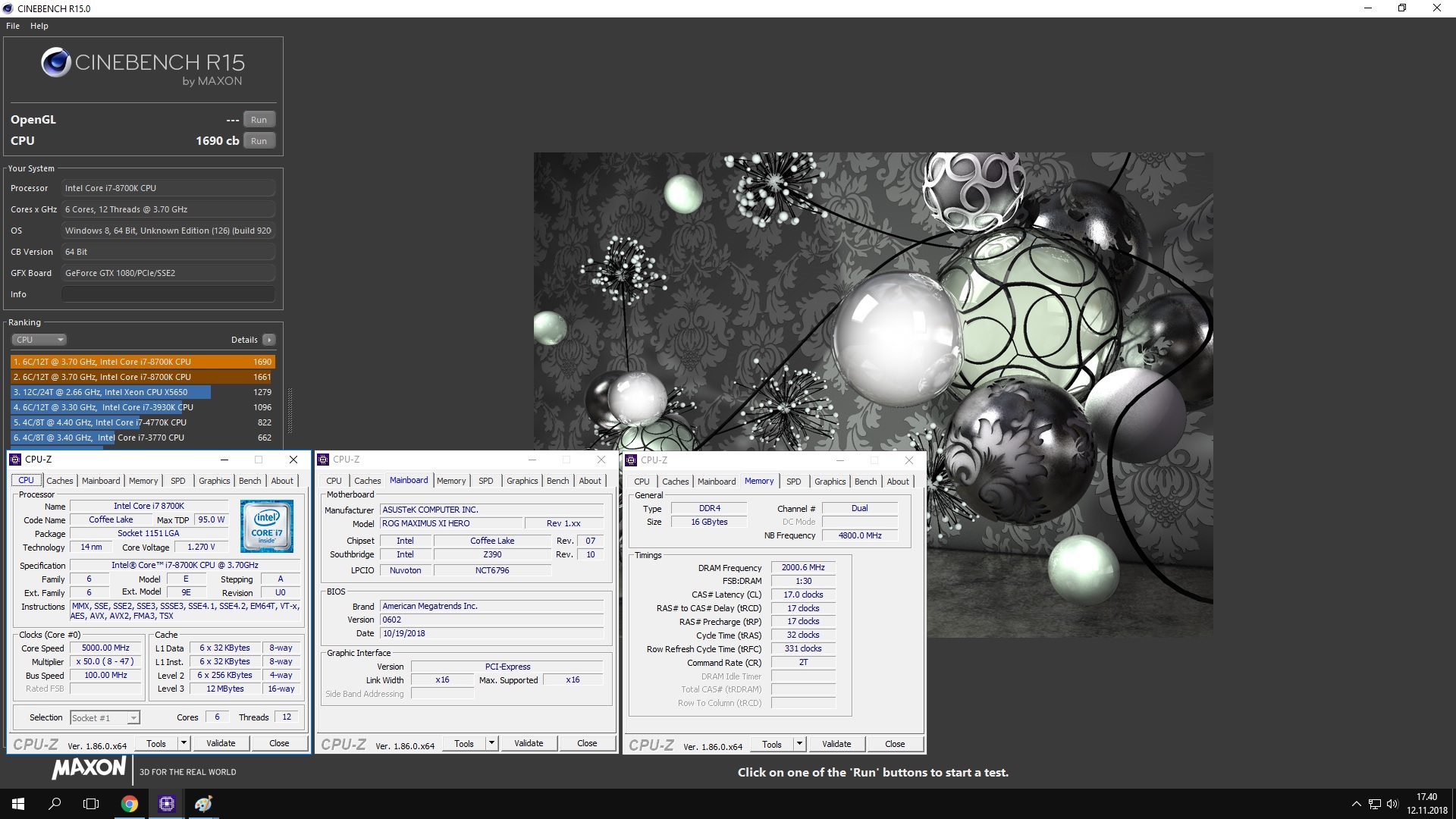Open the Windows Start menu
This screenshot has height=819, width=1456.
(18, 804)
